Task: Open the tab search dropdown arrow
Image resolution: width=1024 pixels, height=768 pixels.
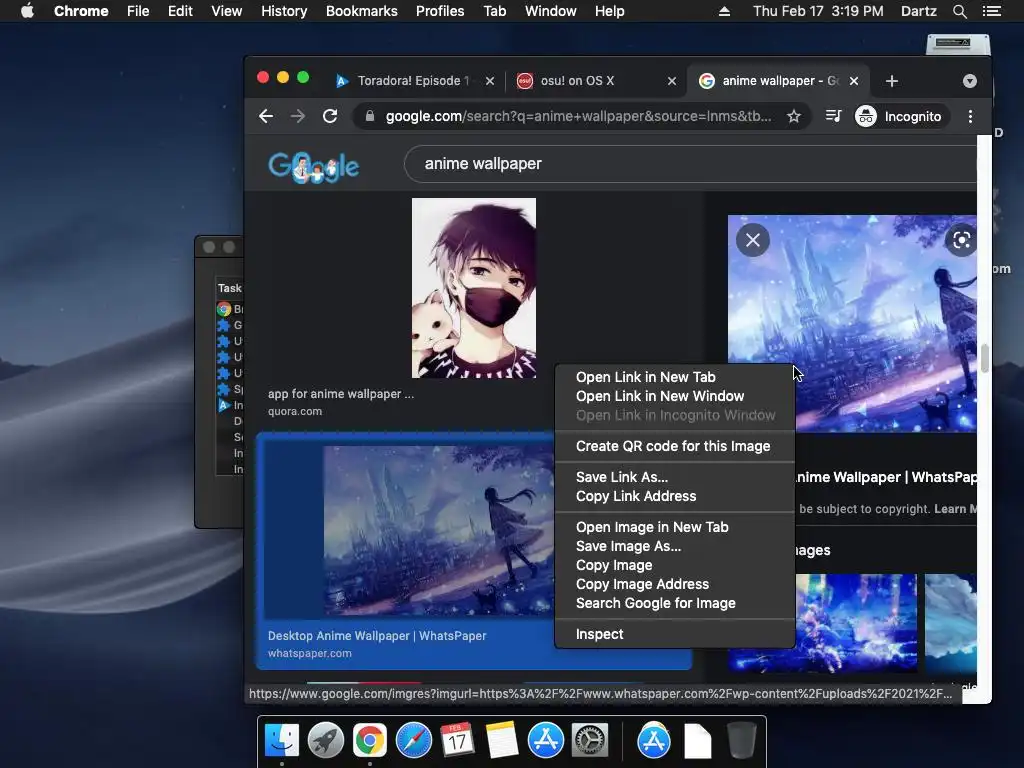Action: click(970, 81)
